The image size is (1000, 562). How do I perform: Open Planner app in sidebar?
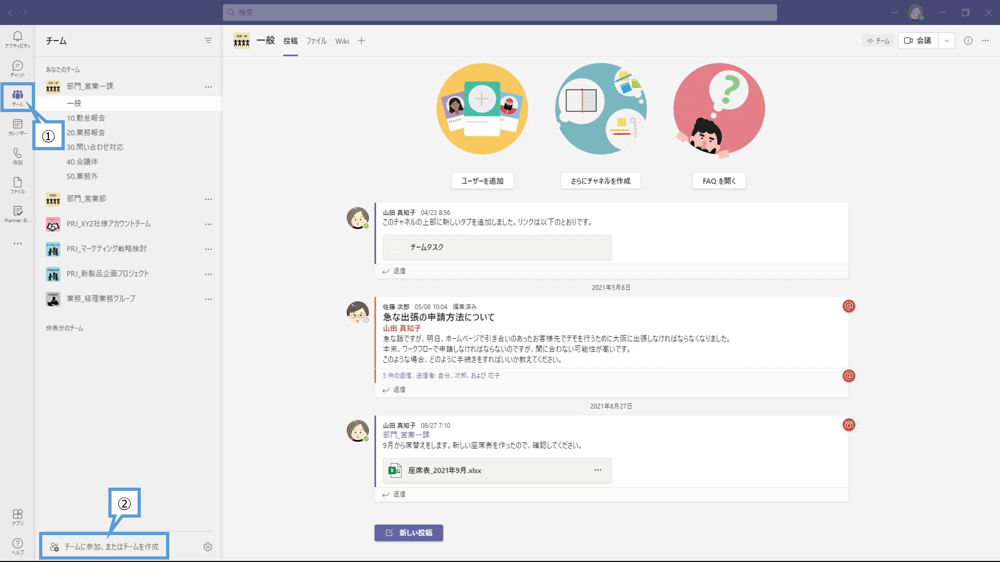tap(17, 214)
